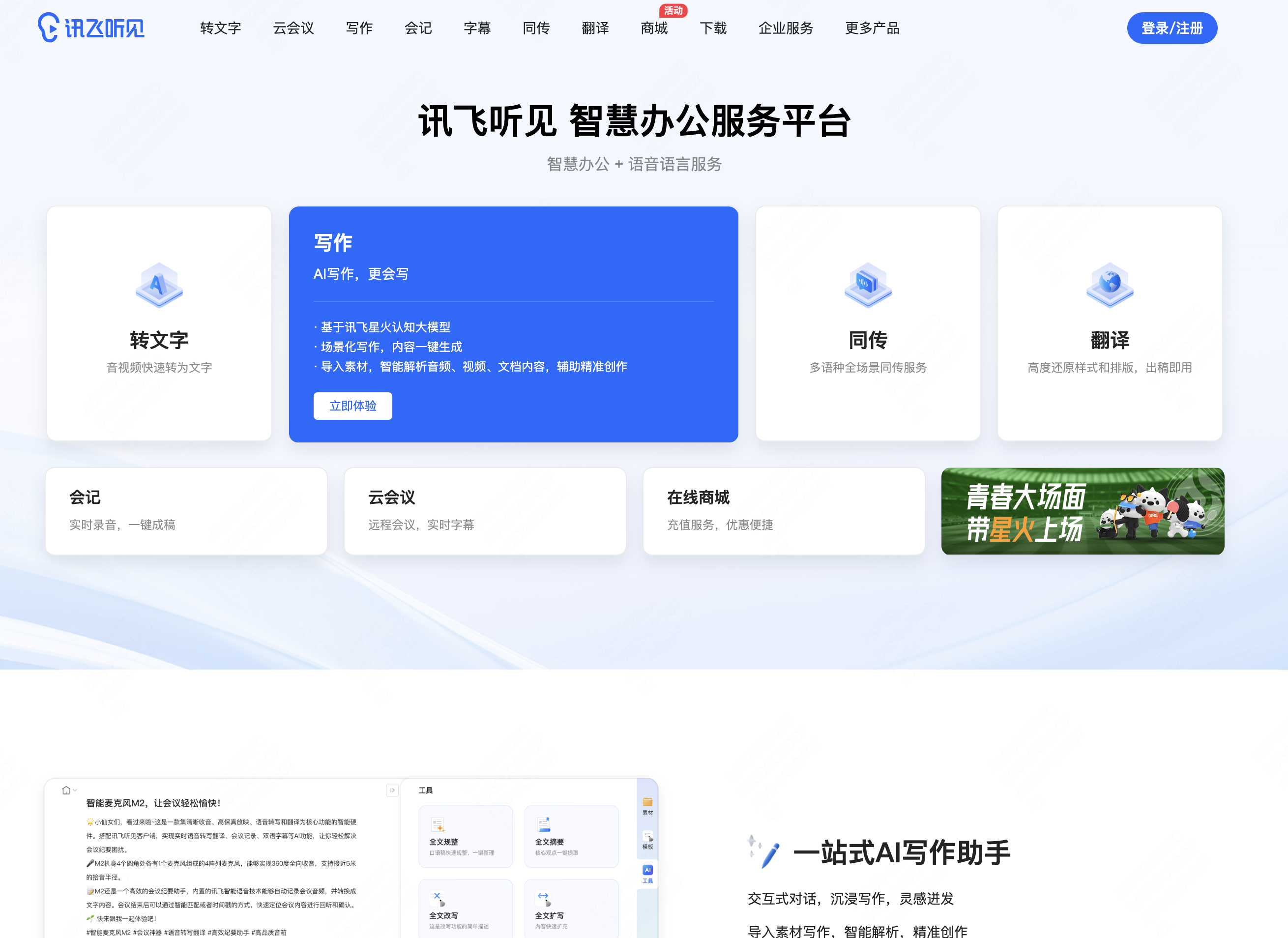Go to 写作 in the top nav

(x=359, y=28)
